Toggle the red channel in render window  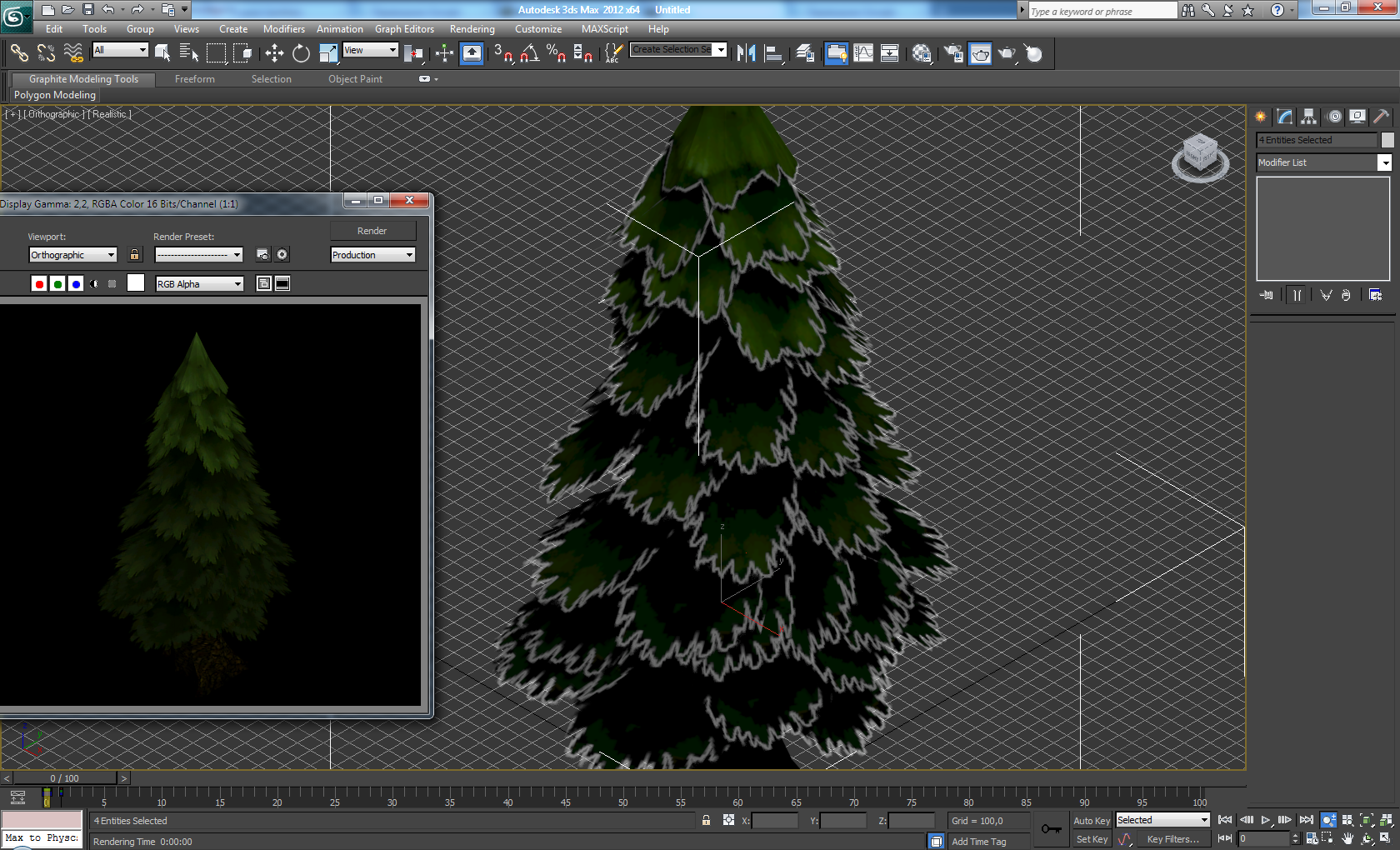pyautogui.click(x=39, y=284)
